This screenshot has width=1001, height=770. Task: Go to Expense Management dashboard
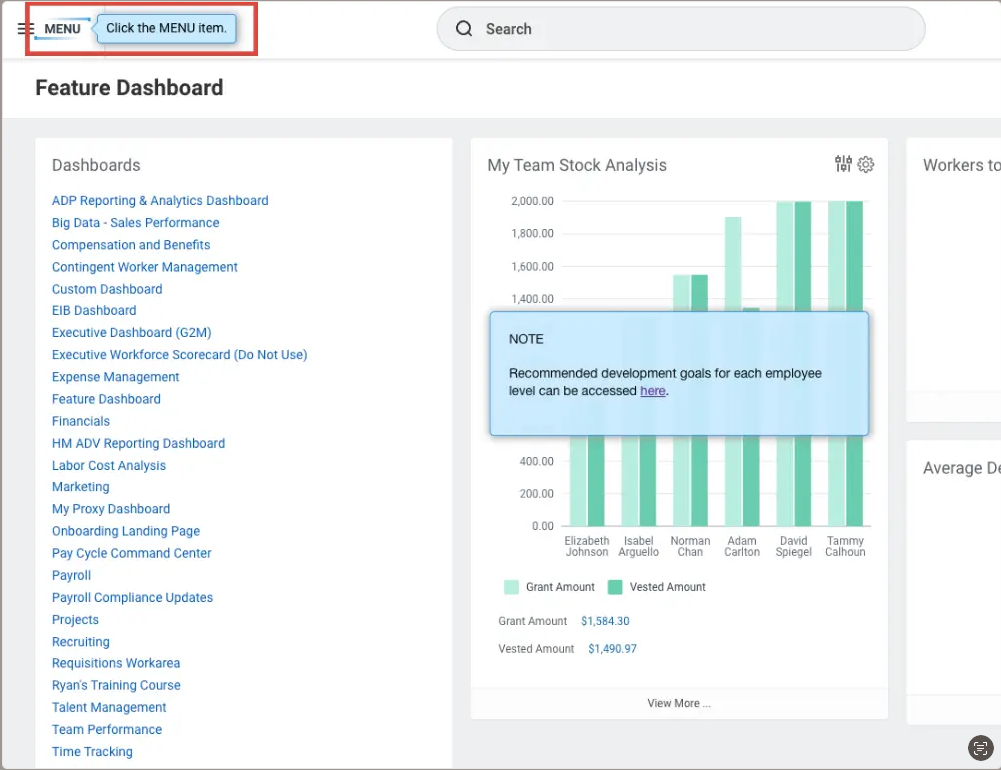[116, 377]
